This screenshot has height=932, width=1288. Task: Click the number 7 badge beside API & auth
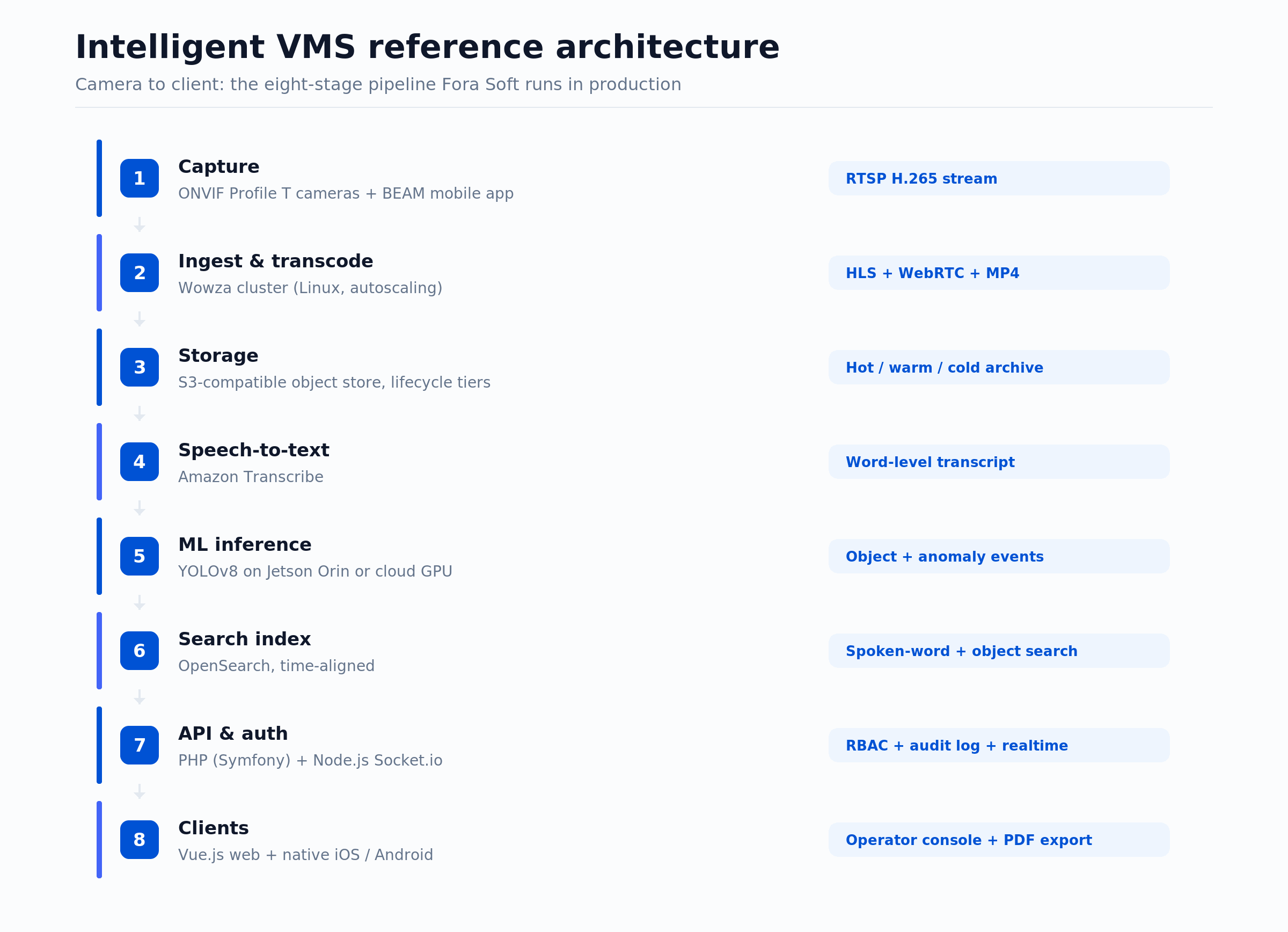139,745
